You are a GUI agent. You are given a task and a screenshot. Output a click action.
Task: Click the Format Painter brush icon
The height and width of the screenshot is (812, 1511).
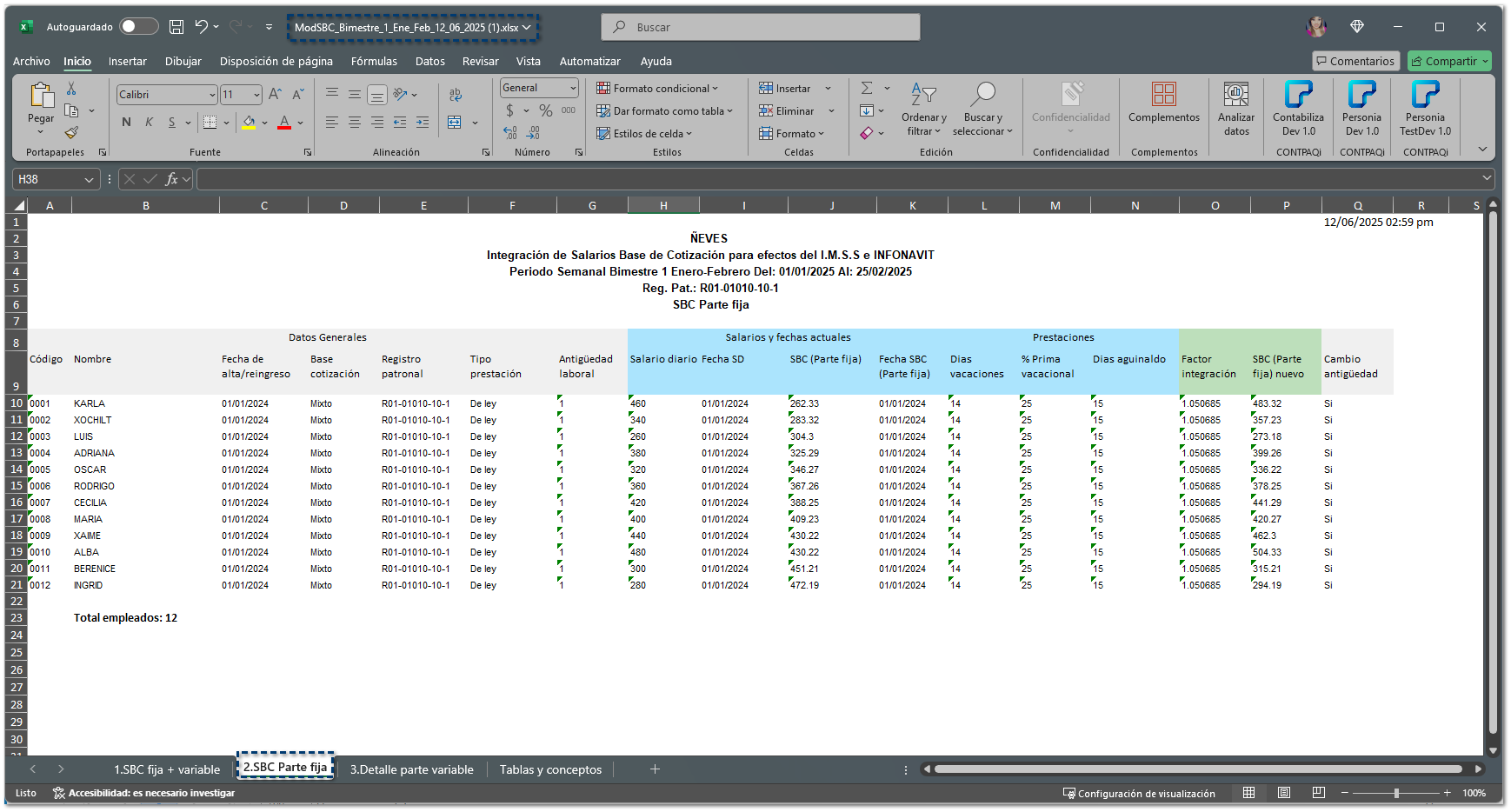pyautogui.click(x=71, y=133)
